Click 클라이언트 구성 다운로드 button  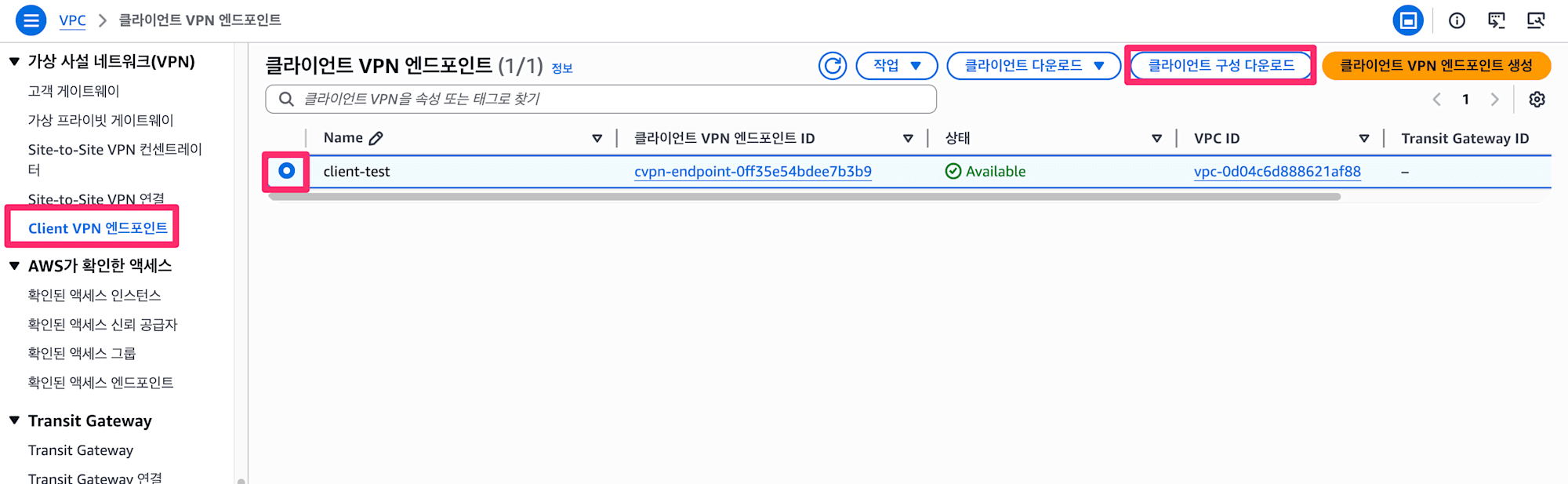[1221, 66]
